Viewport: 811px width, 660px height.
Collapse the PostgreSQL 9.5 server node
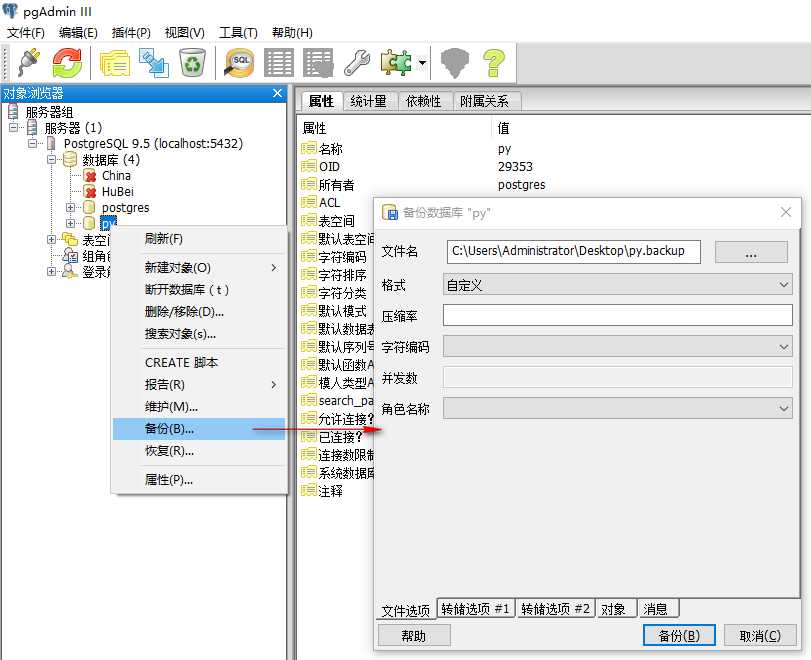[33, 143]
